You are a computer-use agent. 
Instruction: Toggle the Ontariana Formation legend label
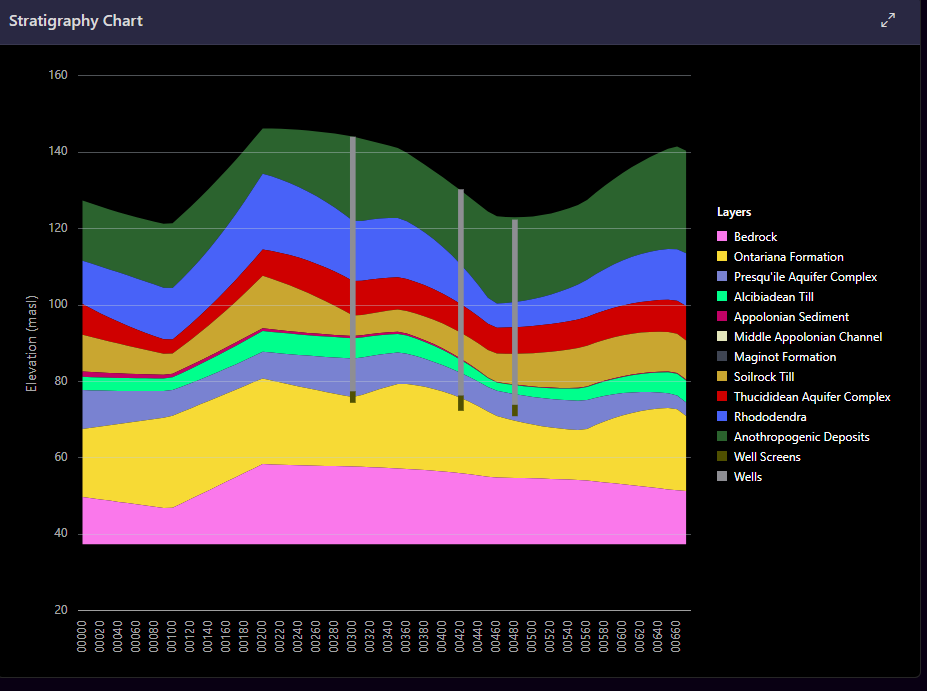(789, 257)
